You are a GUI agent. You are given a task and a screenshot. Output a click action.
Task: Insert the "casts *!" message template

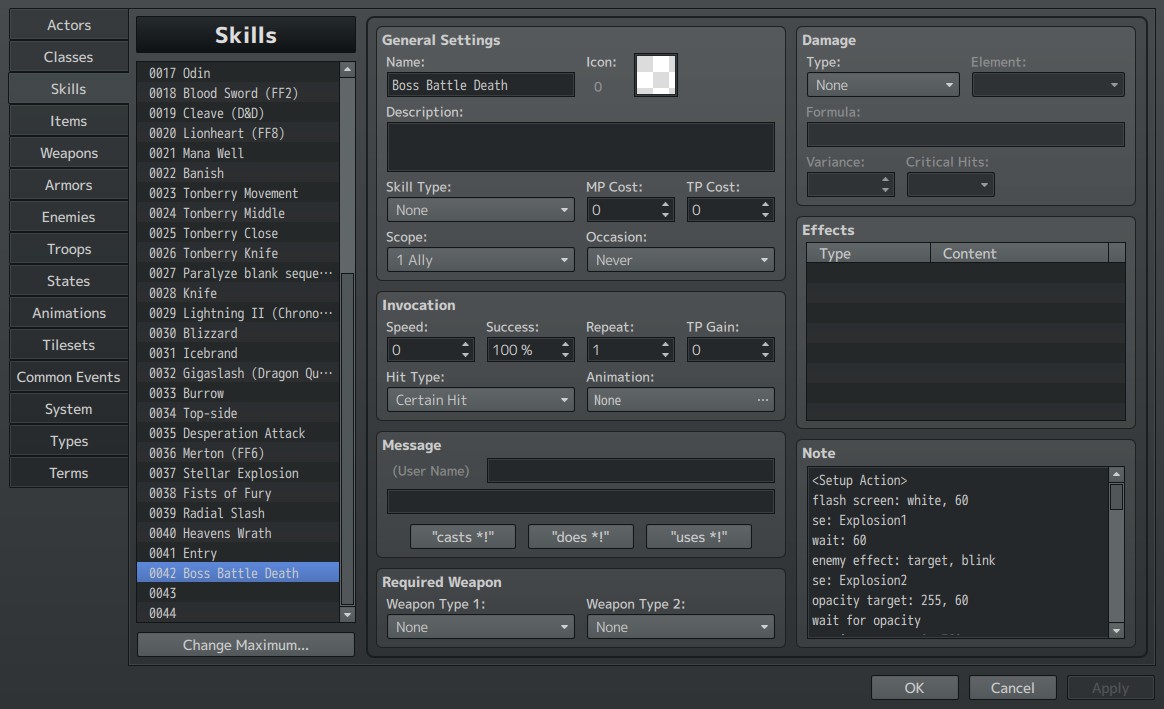pyautogui.click(x=462, y=537)
